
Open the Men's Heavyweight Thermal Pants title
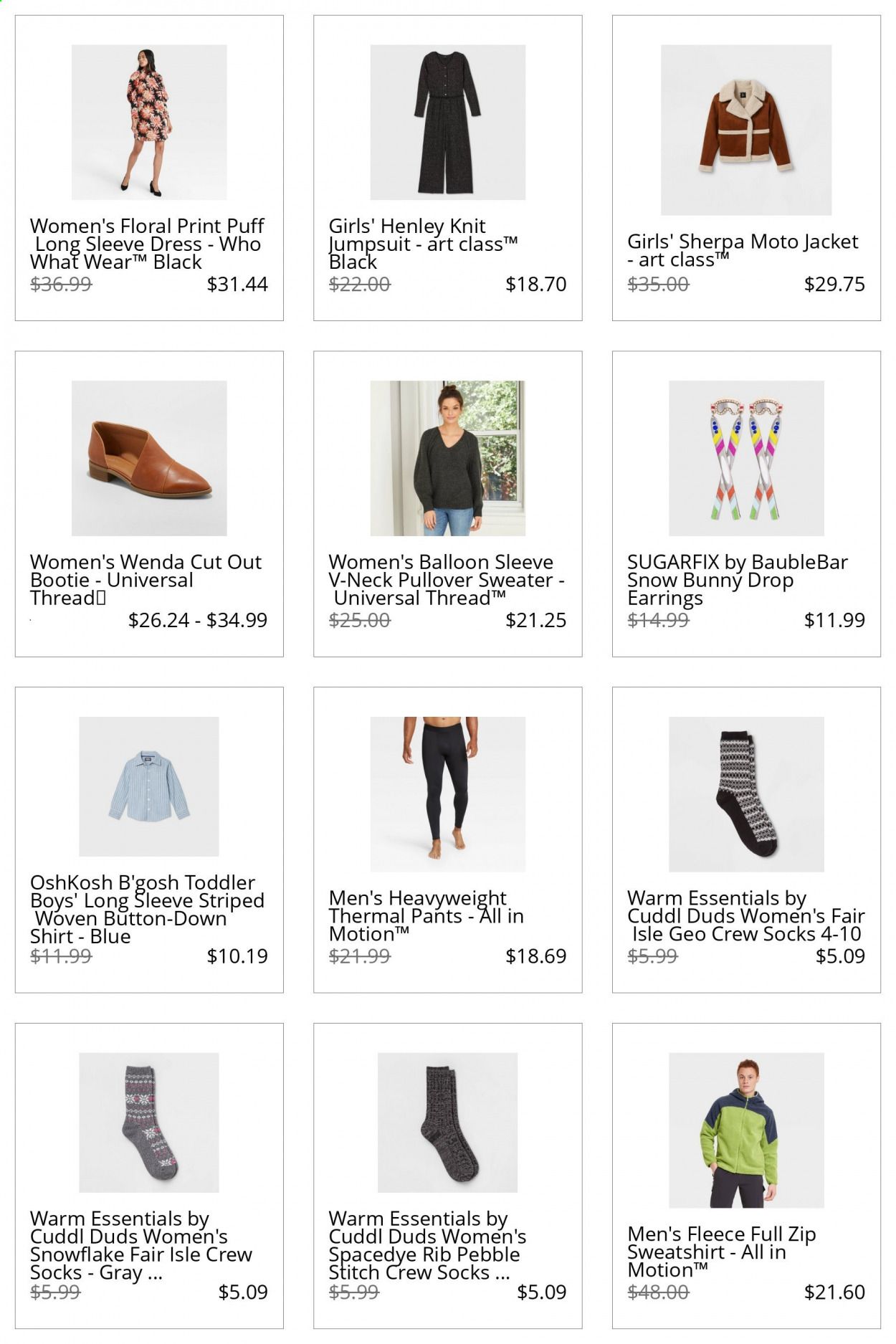coord(426,916)
